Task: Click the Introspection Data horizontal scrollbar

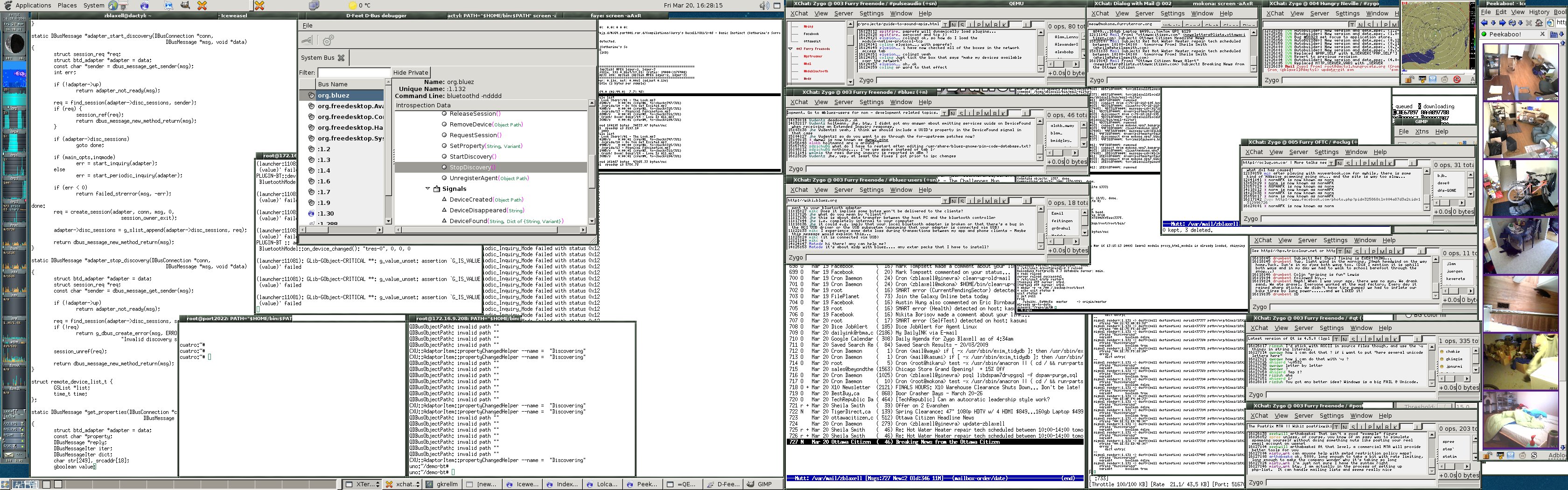Action: click(491, 230)
